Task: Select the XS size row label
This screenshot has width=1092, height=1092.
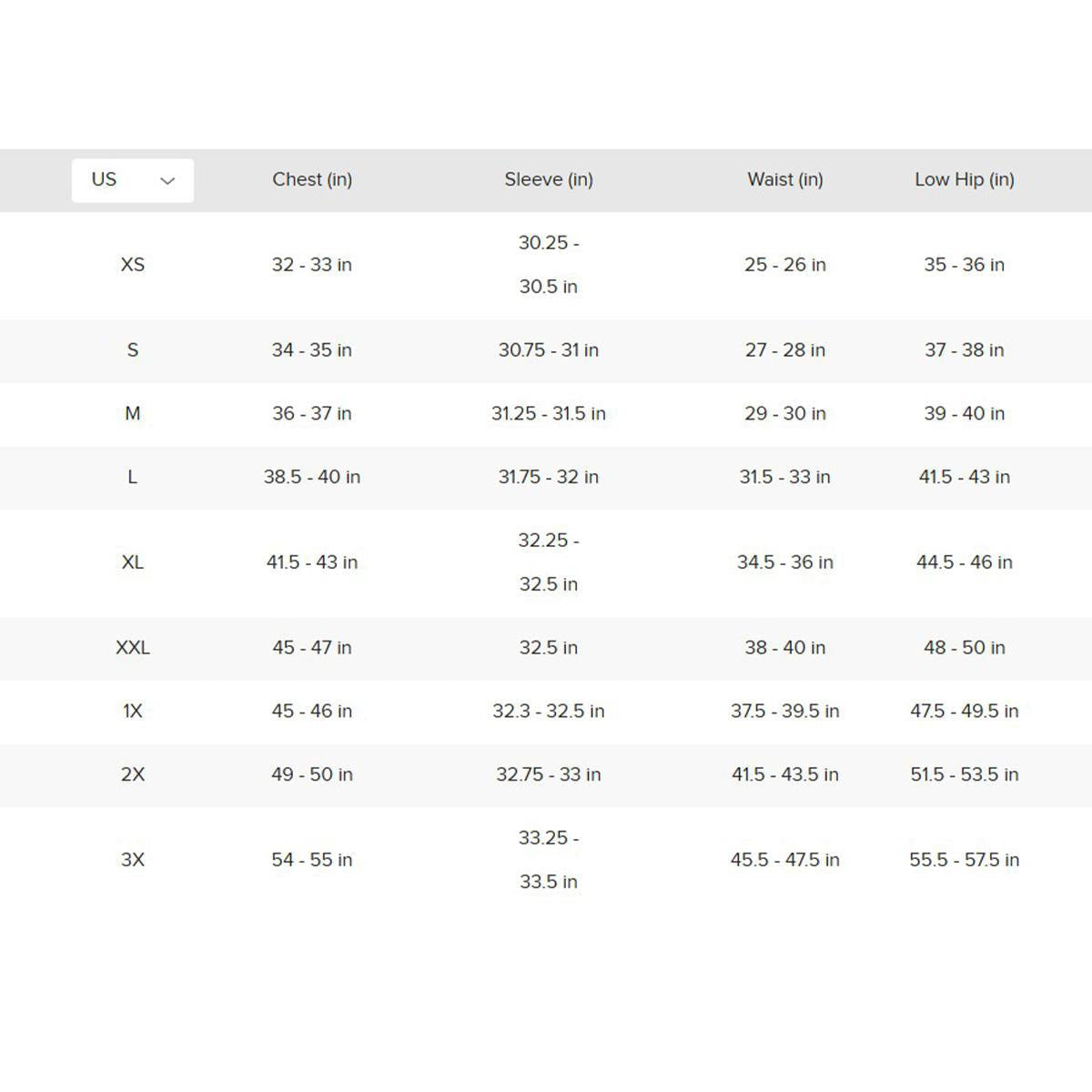Action: click(x=133, y=265)
